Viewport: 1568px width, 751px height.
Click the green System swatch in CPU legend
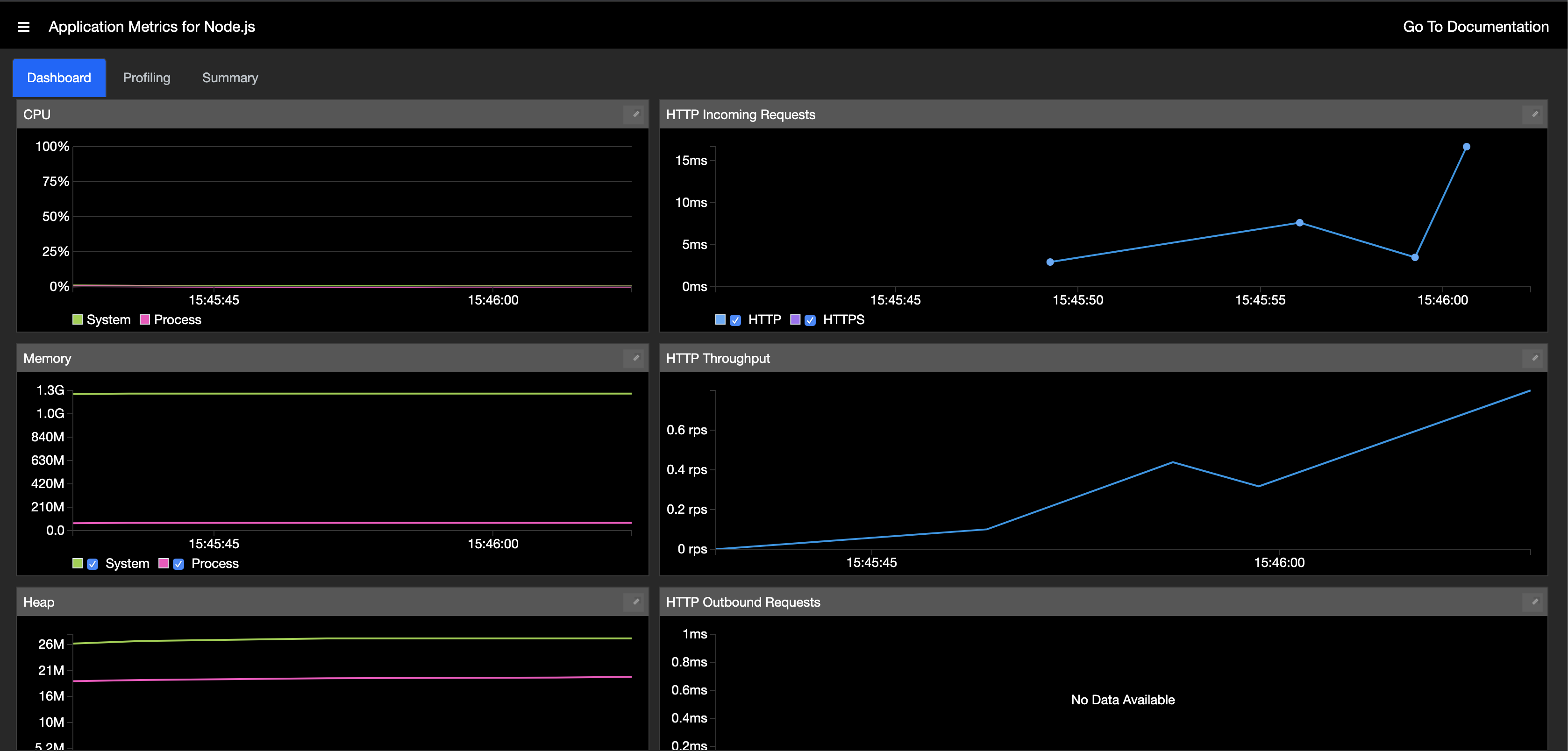click(77, 319)
